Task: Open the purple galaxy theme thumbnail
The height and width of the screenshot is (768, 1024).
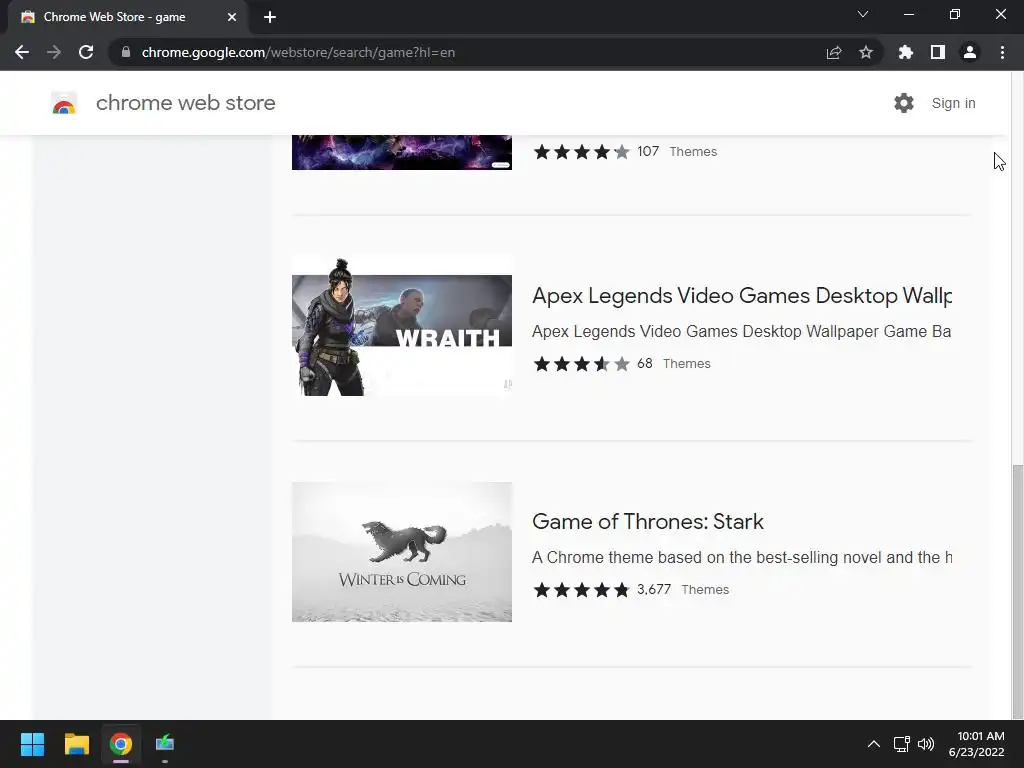Action: (402, 152)
